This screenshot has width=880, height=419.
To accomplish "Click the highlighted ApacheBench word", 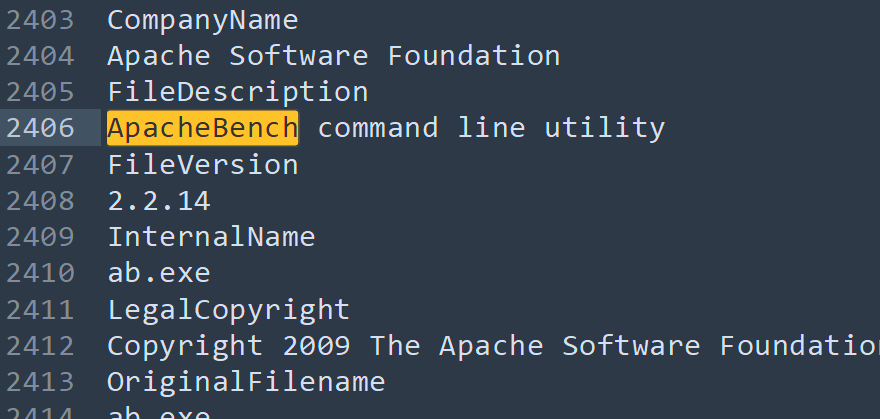I will pos(203,128).
